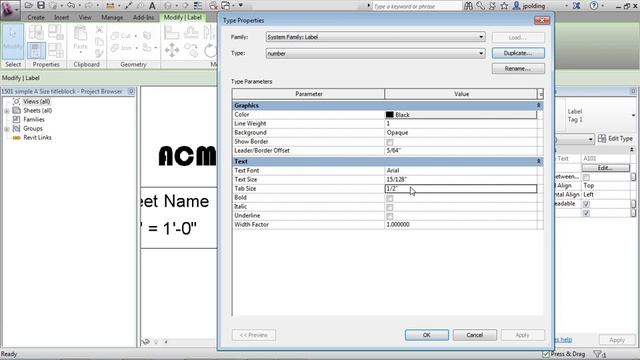The image size is (640, 360).
Task: Click the Aligned Dimension icon in quick access toolbar
Action: [110, 6]
